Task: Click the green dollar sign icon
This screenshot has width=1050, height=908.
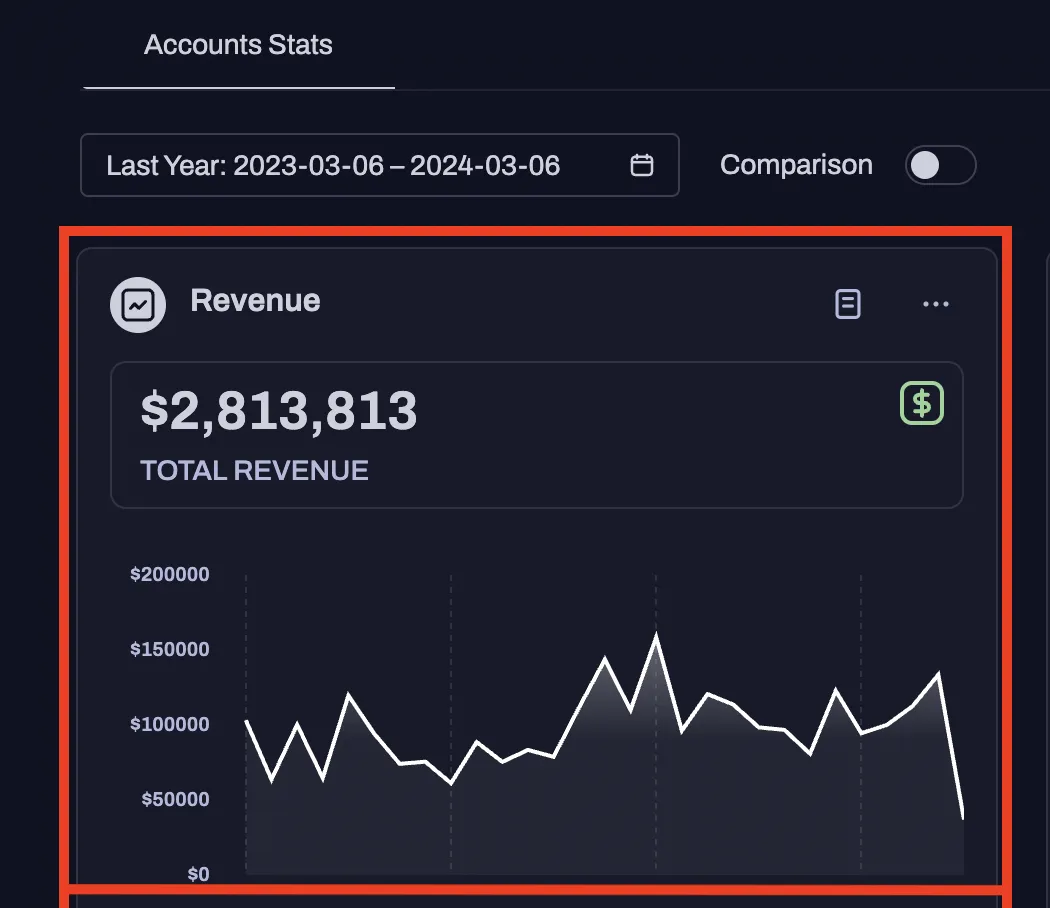Action: 922,403
